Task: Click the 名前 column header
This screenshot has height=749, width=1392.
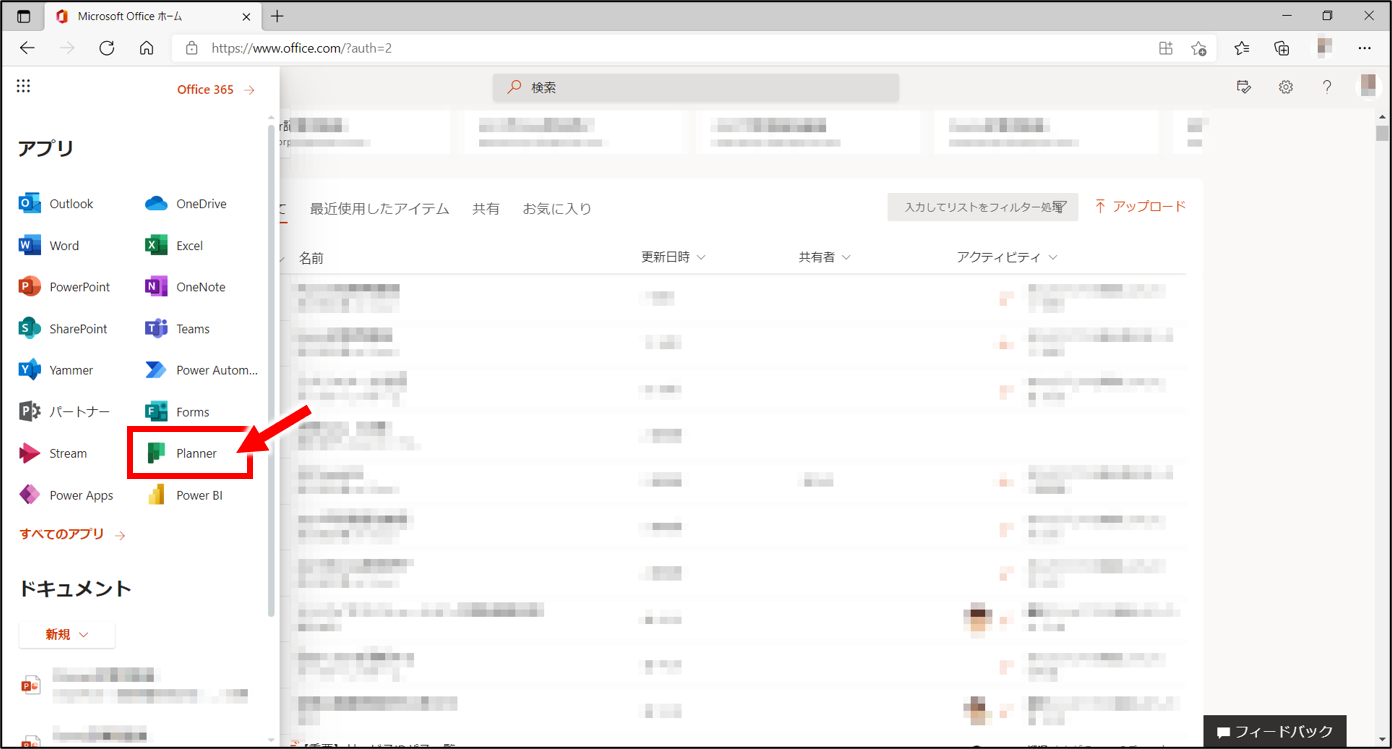Action: click(x=311, y=258)
